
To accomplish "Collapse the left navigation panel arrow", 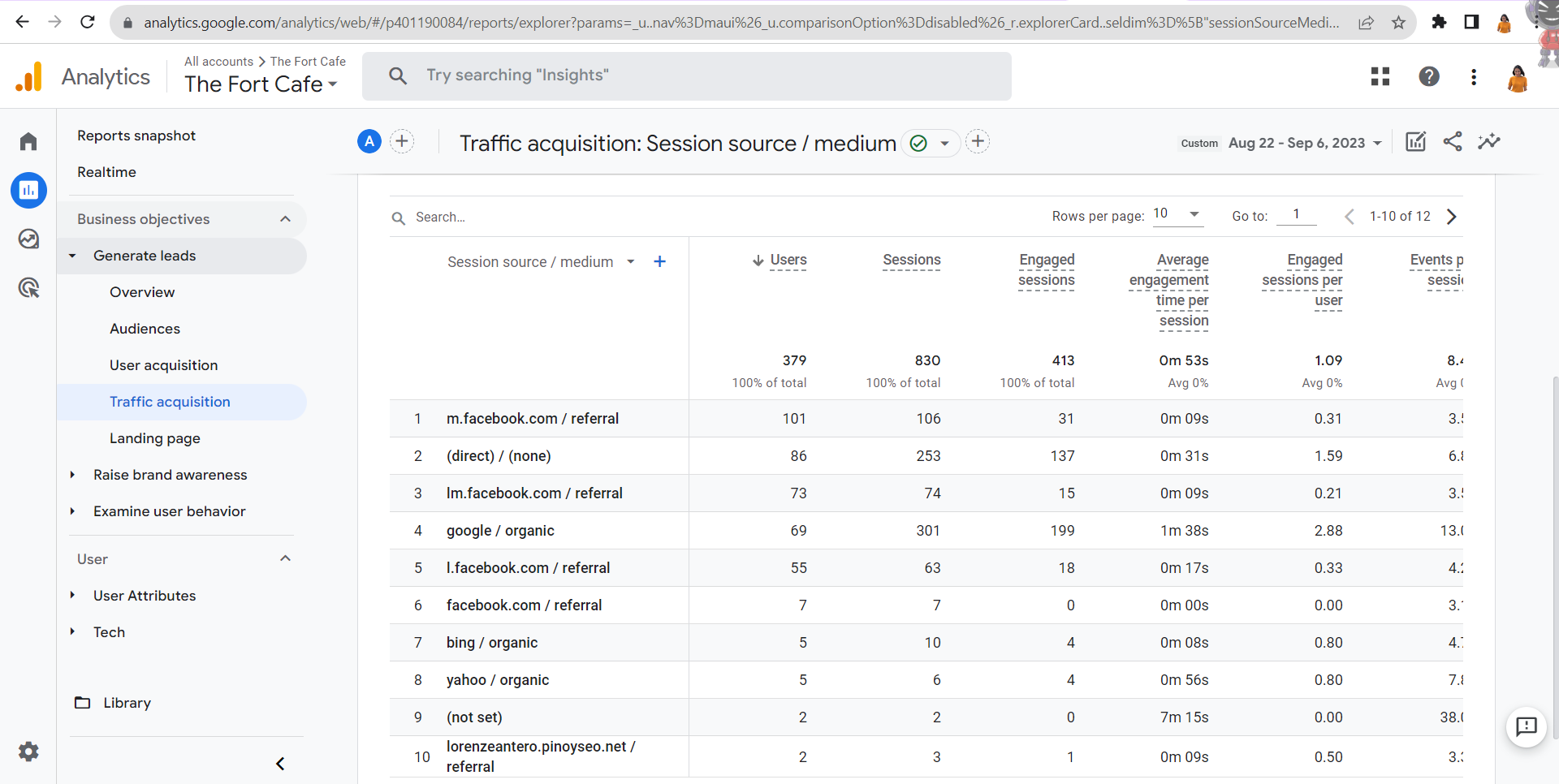I will (x=280, y=764).
